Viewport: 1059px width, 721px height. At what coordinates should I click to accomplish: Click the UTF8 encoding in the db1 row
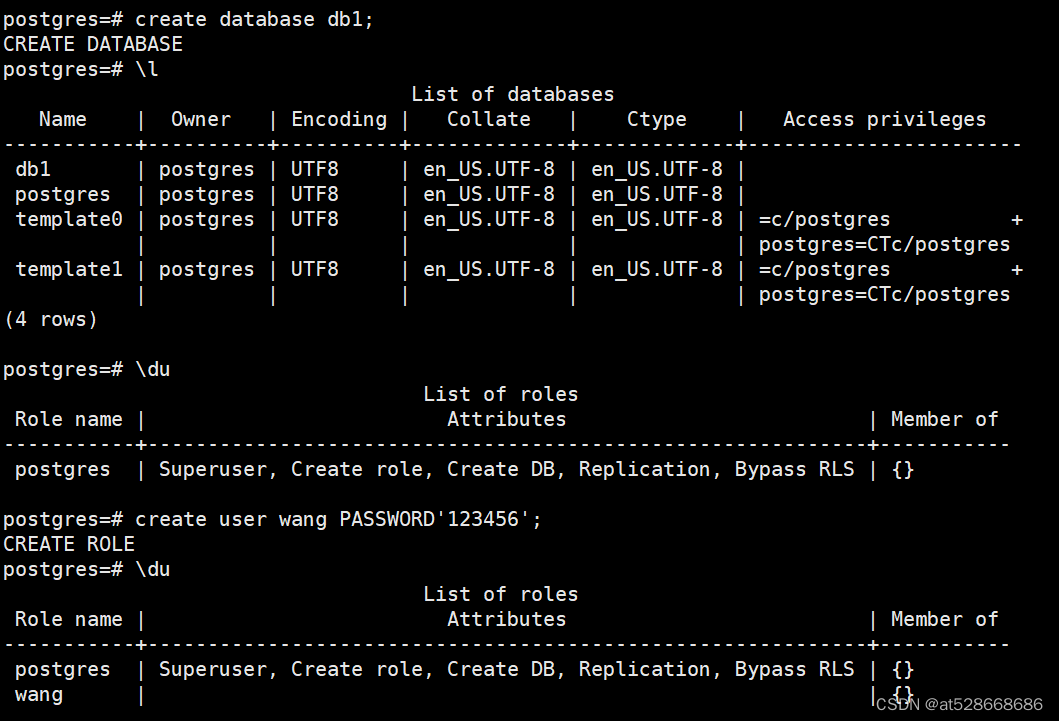(315, 169)
